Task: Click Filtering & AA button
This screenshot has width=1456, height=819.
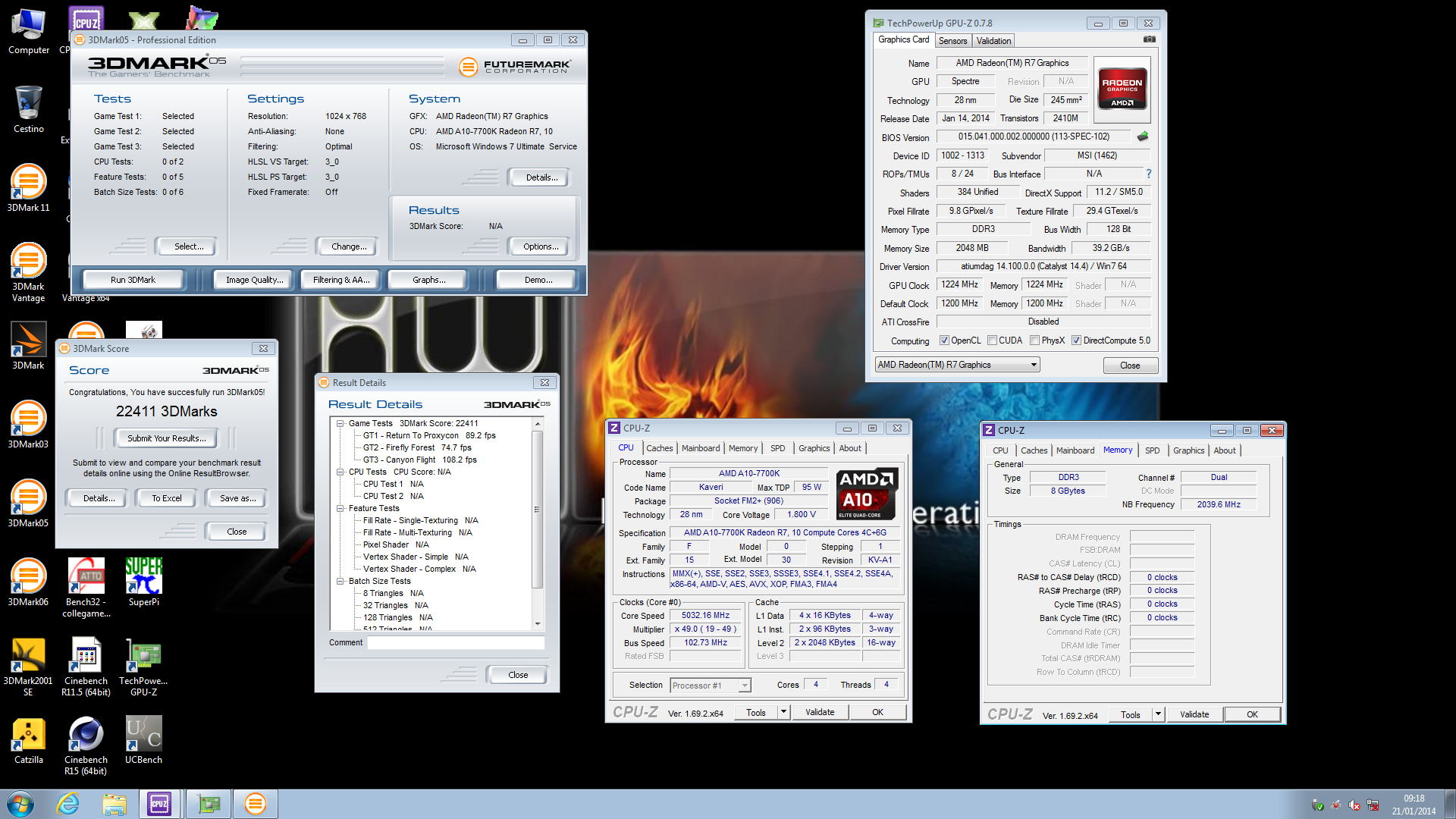Action: point(341,280)
